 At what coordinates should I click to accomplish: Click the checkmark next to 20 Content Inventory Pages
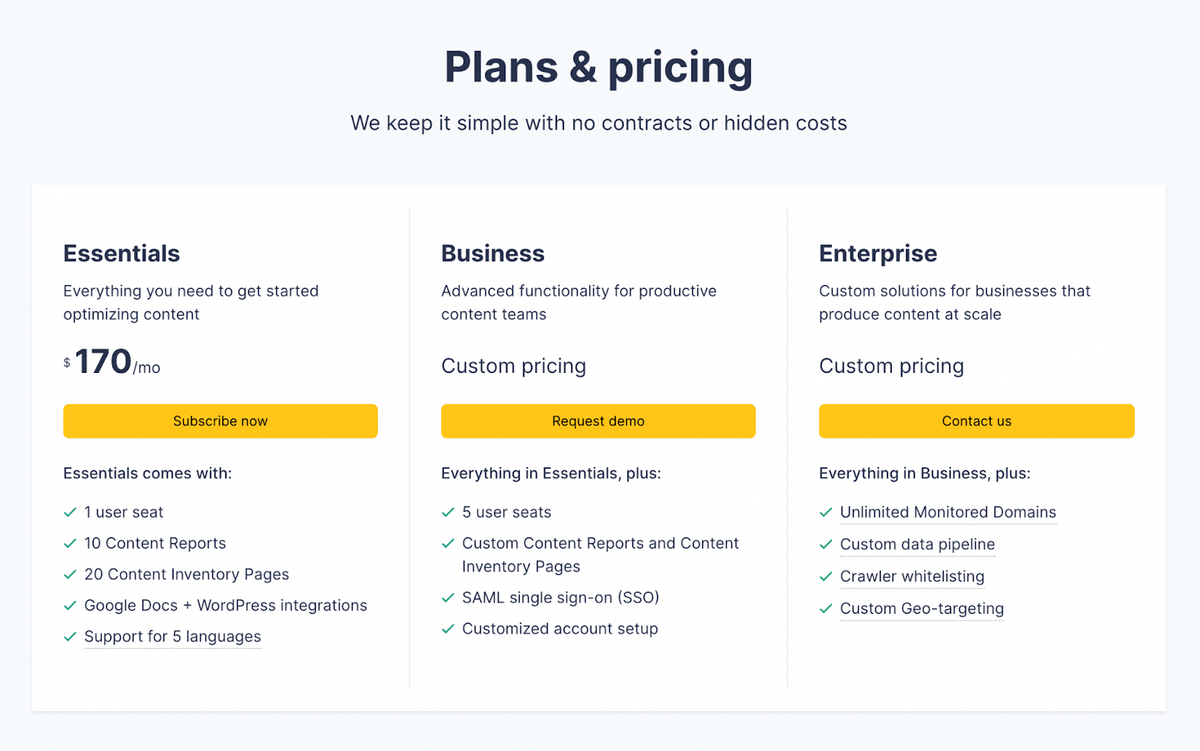[70, 574]
